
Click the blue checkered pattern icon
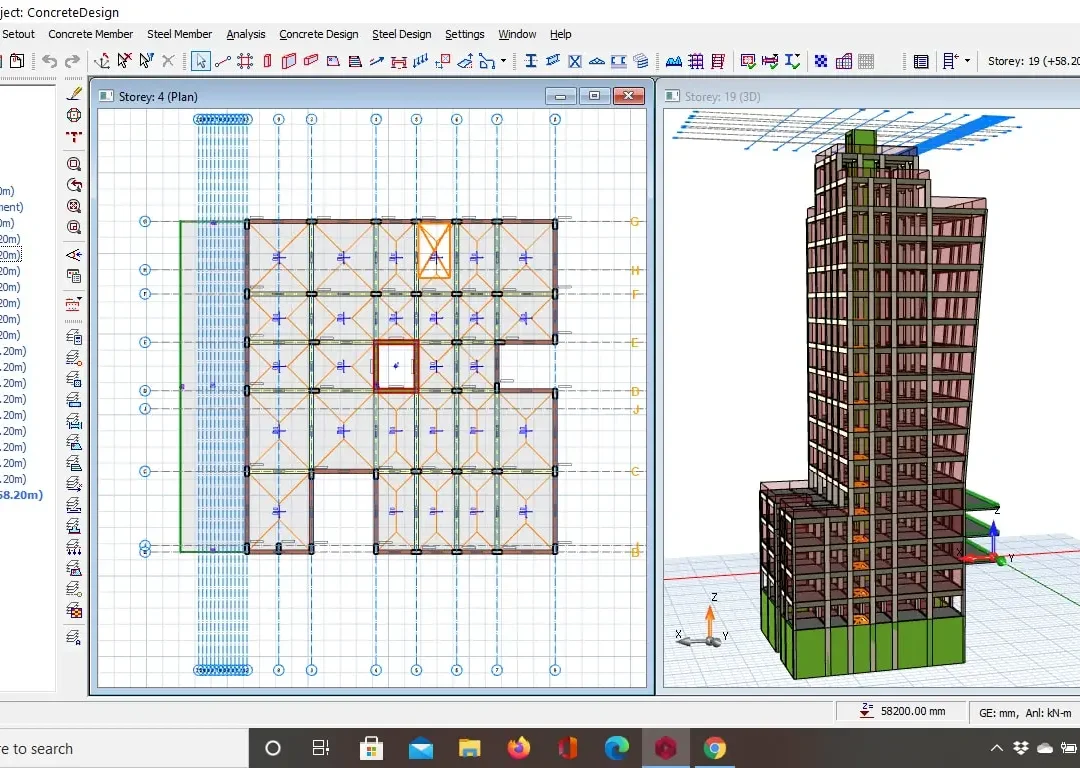[x=821, y=61]
